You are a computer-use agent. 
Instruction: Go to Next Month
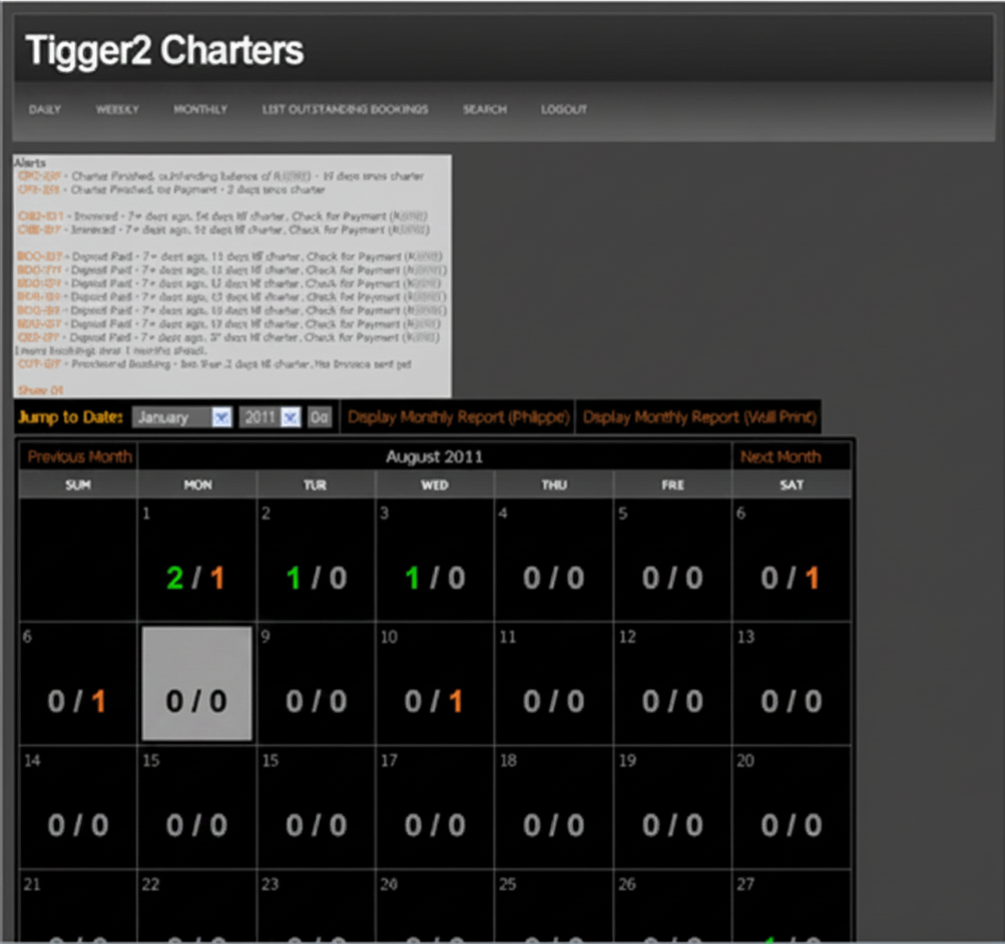pyautogui.click(x=780, y=457)
